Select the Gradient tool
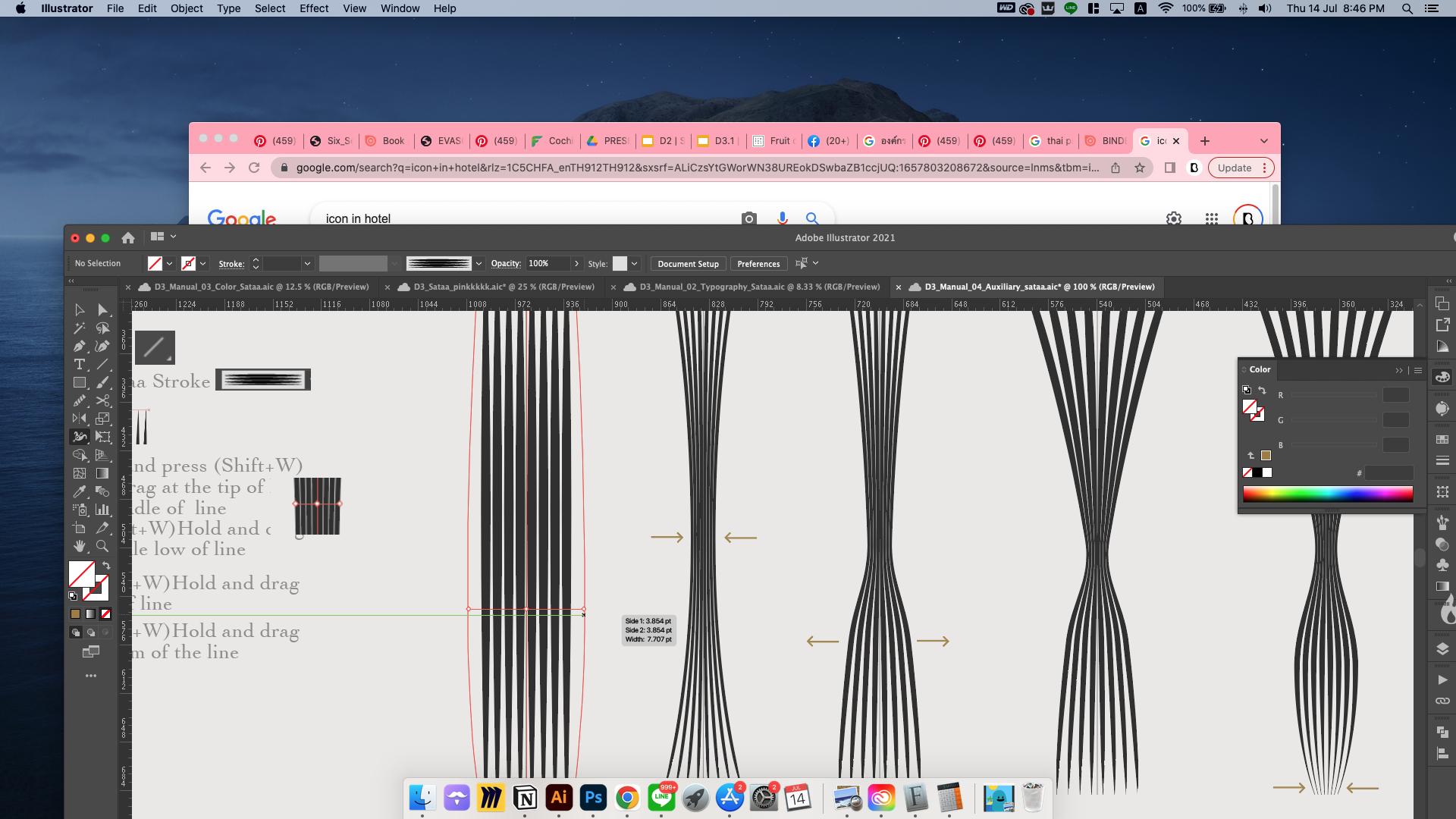The height and width of the screenshot is (819, 1456). [102, 473]
